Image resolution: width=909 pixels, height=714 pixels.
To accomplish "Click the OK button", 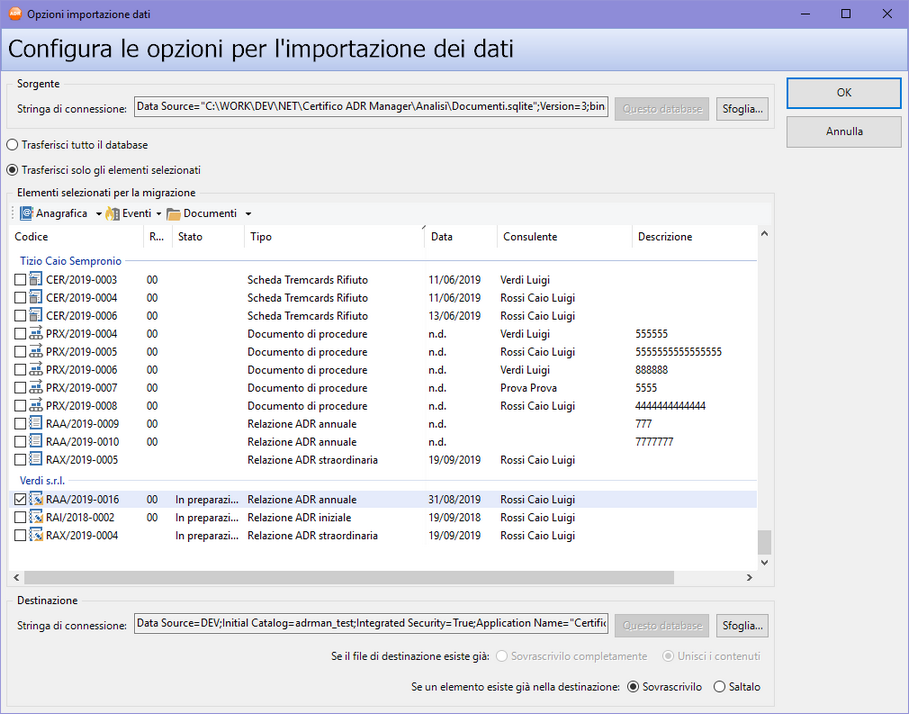I will 844,92.
